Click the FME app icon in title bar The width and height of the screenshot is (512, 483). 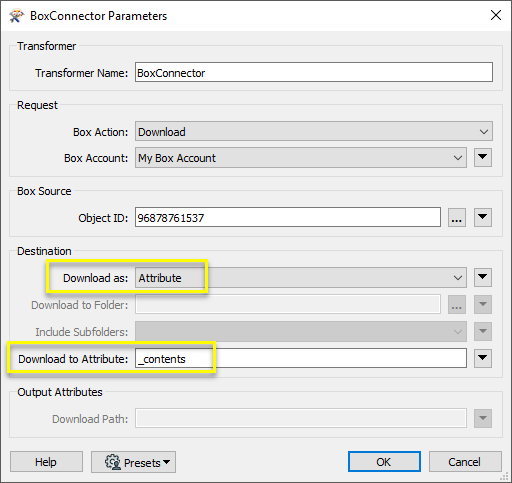tap(16, 16)
